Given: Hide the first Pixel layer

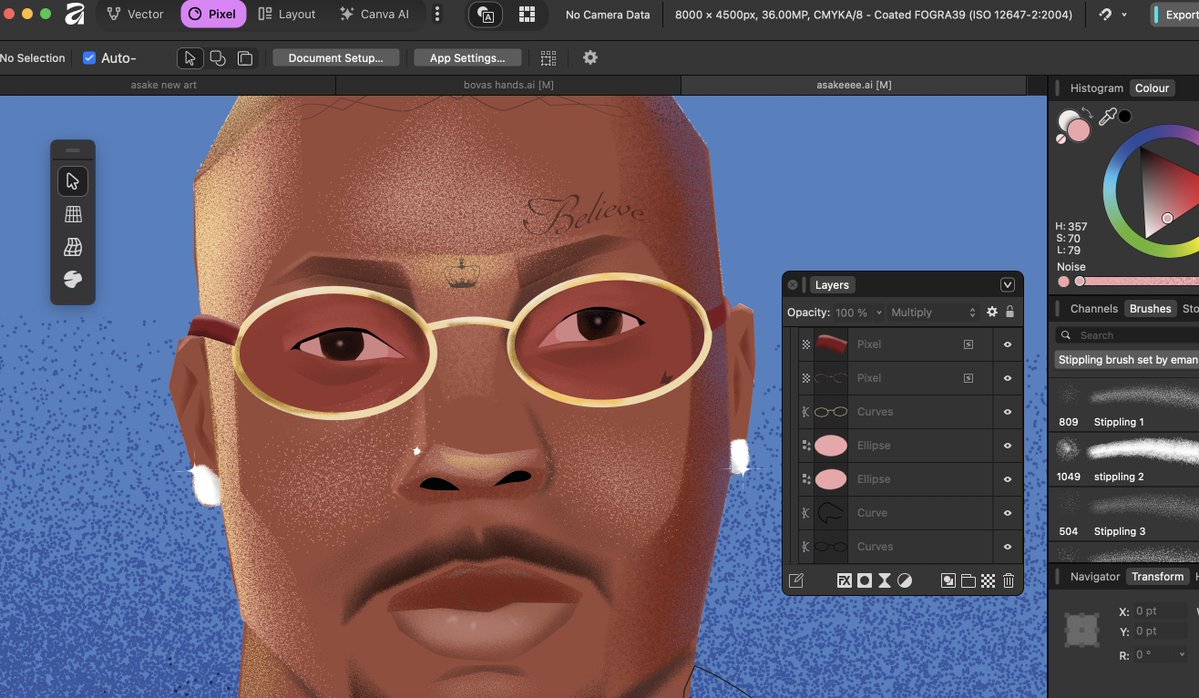Looking at the screenshot, I should (1007, 344).
